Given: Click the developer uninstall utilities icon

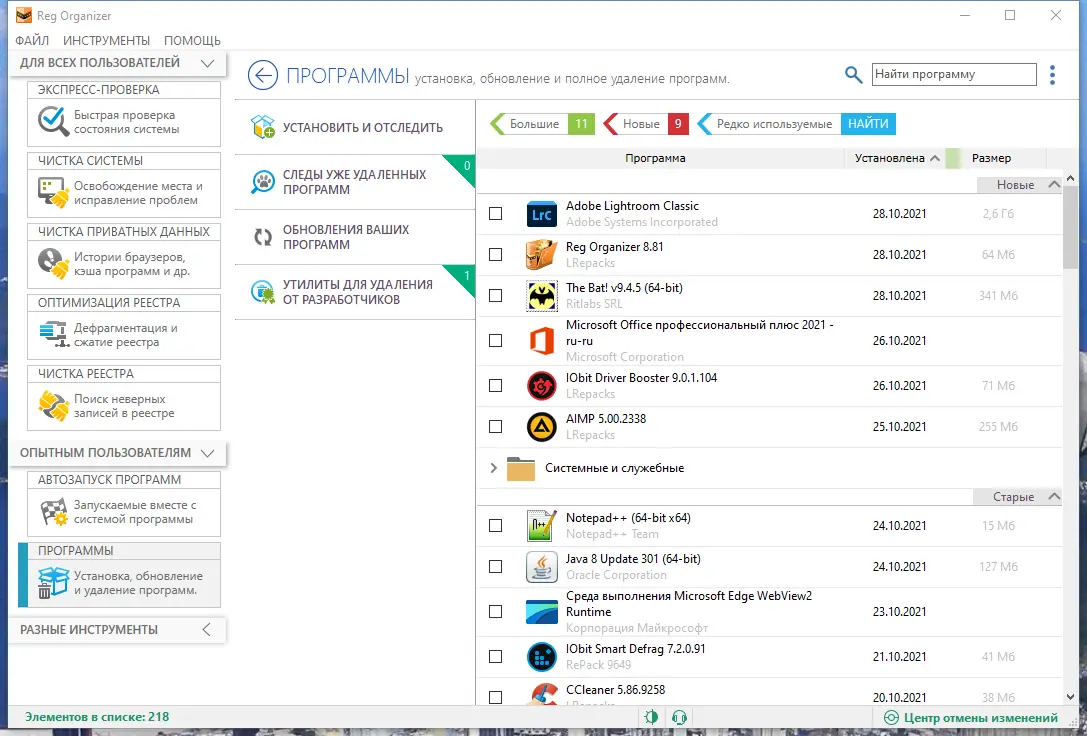Looking at the screenshot, I should point(263,292).
